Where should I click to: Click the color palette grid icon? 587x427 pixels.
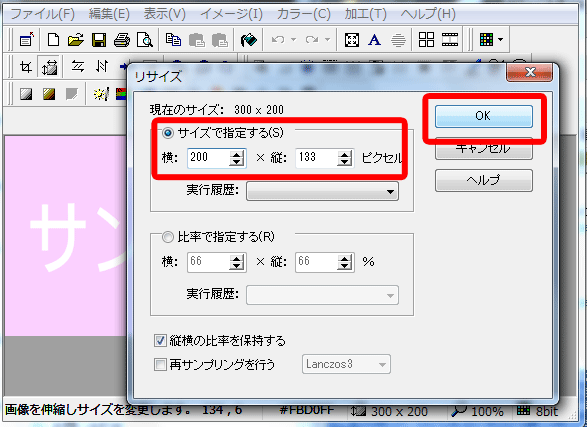(486, 39)
